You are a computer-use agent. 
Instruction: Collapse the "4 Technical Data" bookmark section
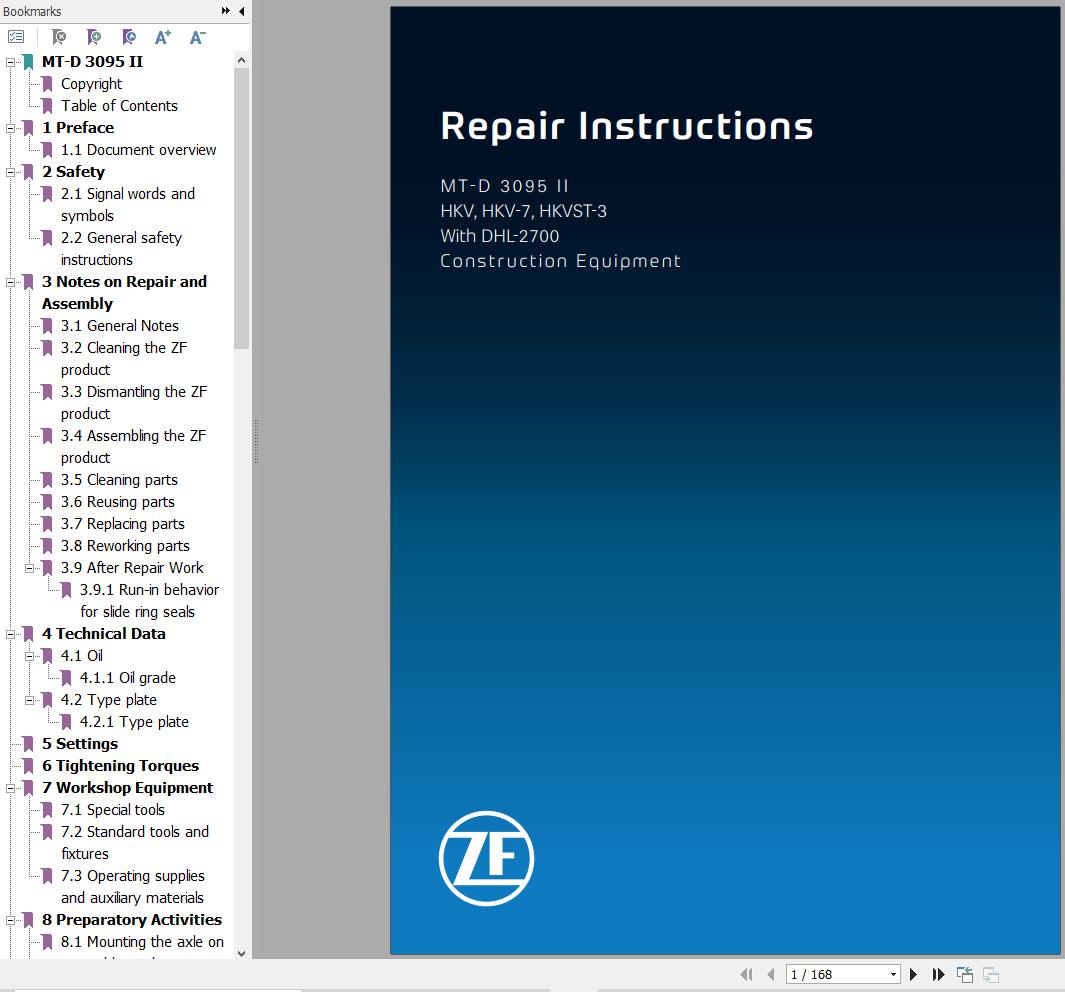8,633
